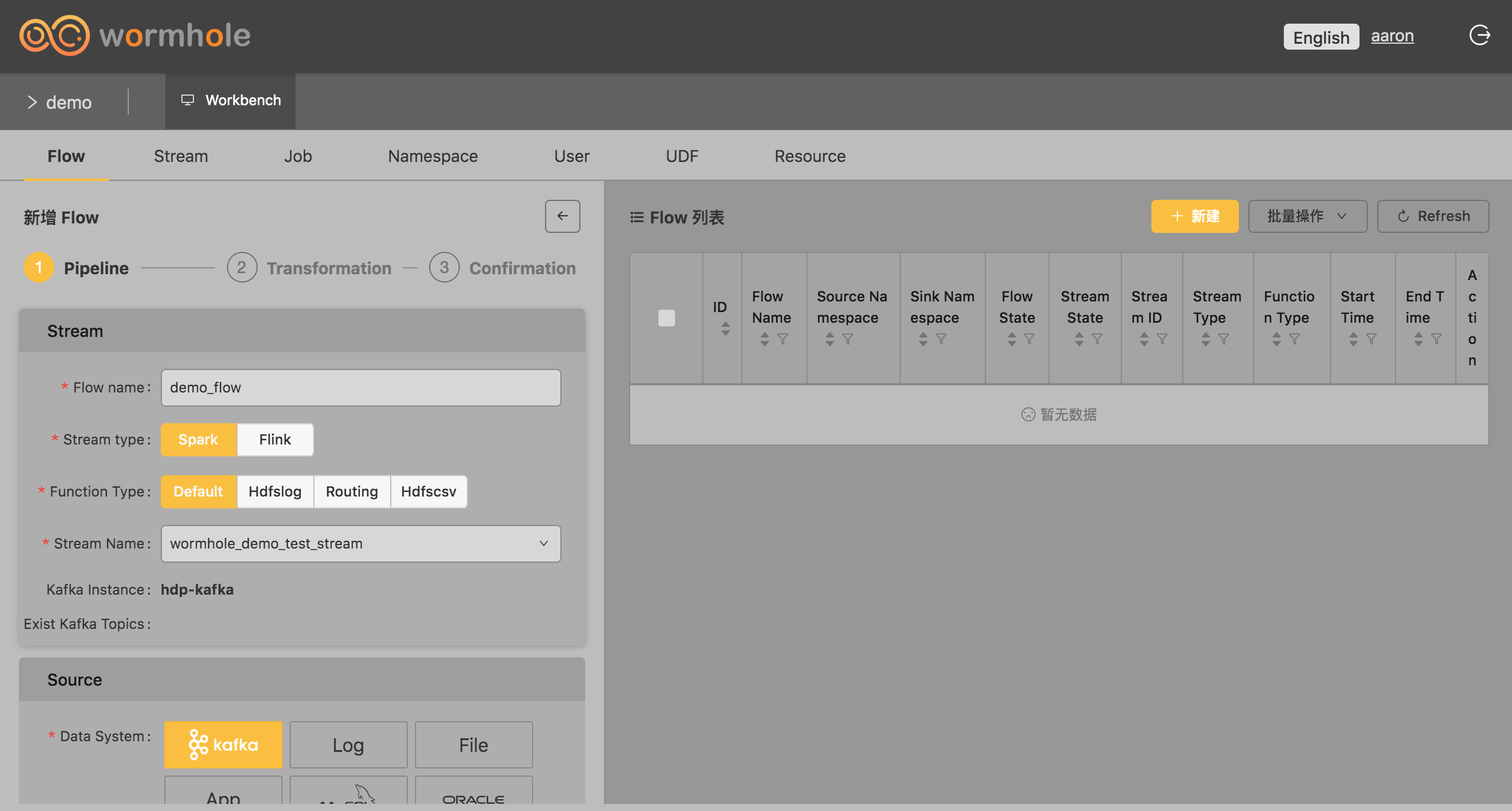Select Flink stream type
Viewport: 1512px width, 811px height.
(x=275, y=440)
